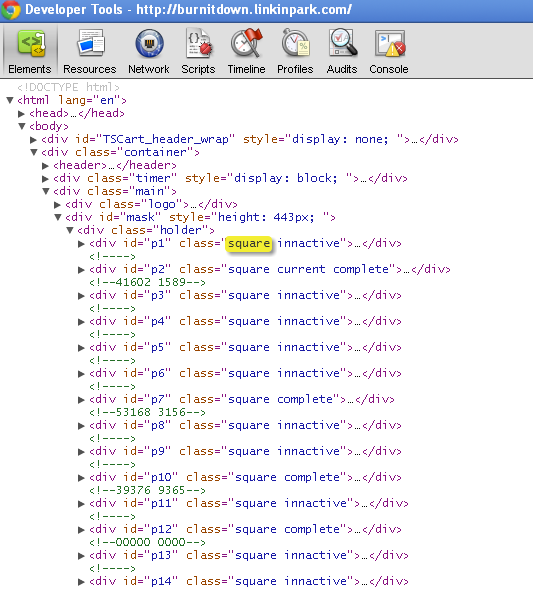This screenshot has width=533, height=589.
Task: Collapse the body element node
Action: click(x=22, y=127)
